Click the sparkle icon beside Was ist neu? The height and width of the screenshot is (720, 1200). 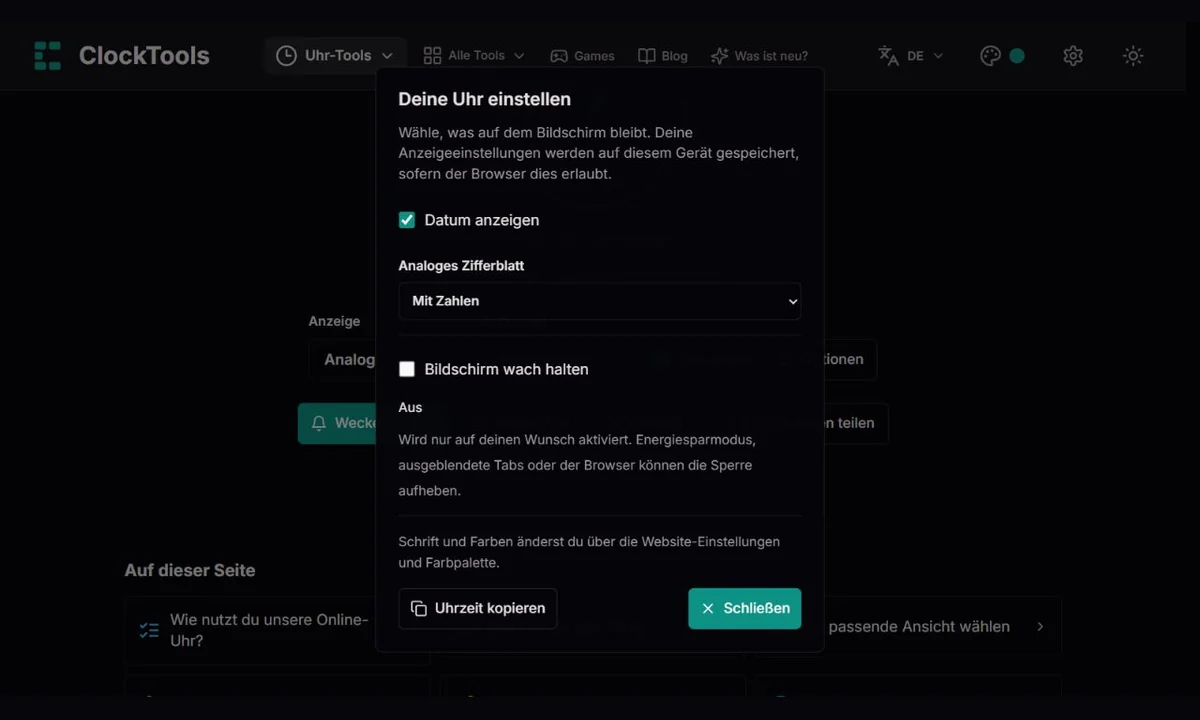point(719,56)
